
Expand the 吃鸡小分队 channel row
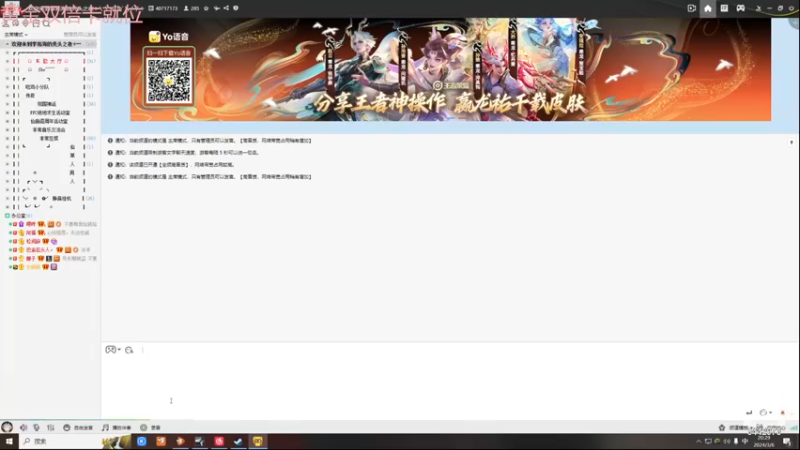coord(7,87)
